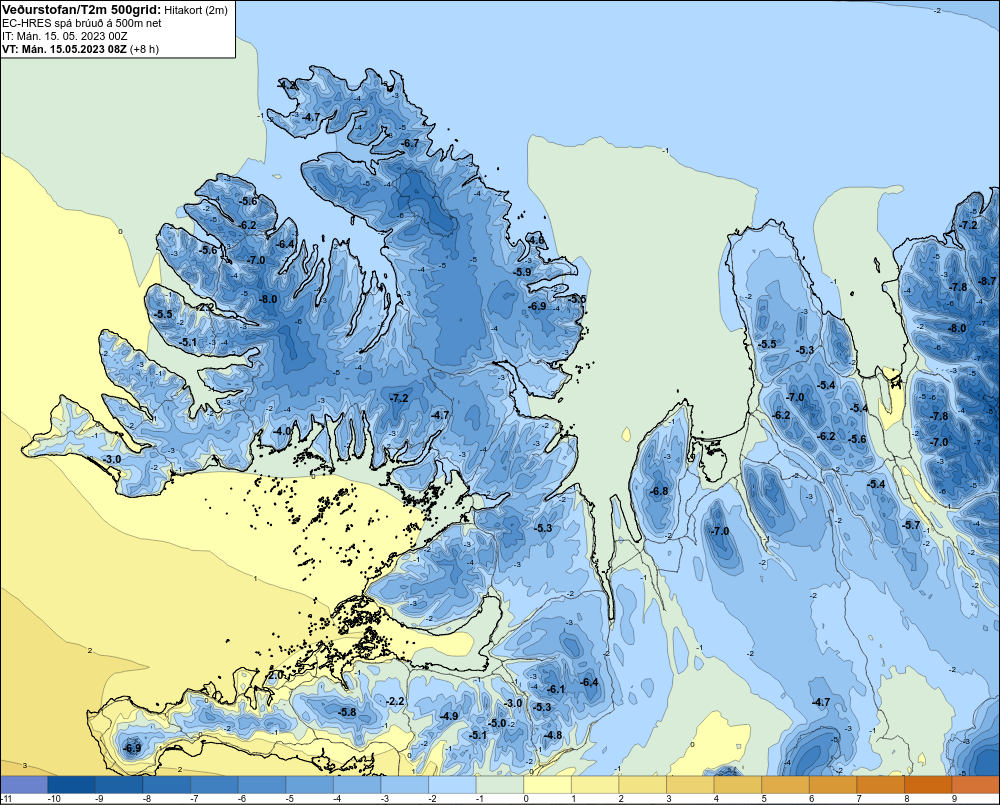The image size is (1000, 805).
Task: Click the -4.6 temperature label
Action: 536,240
